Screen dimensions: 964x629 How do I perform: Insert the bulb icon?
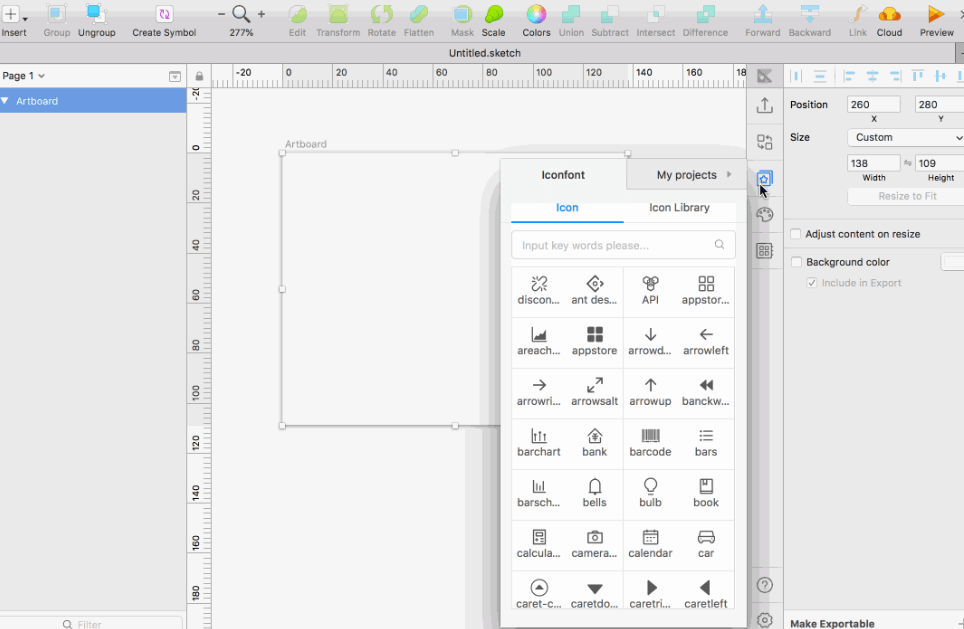650,494
